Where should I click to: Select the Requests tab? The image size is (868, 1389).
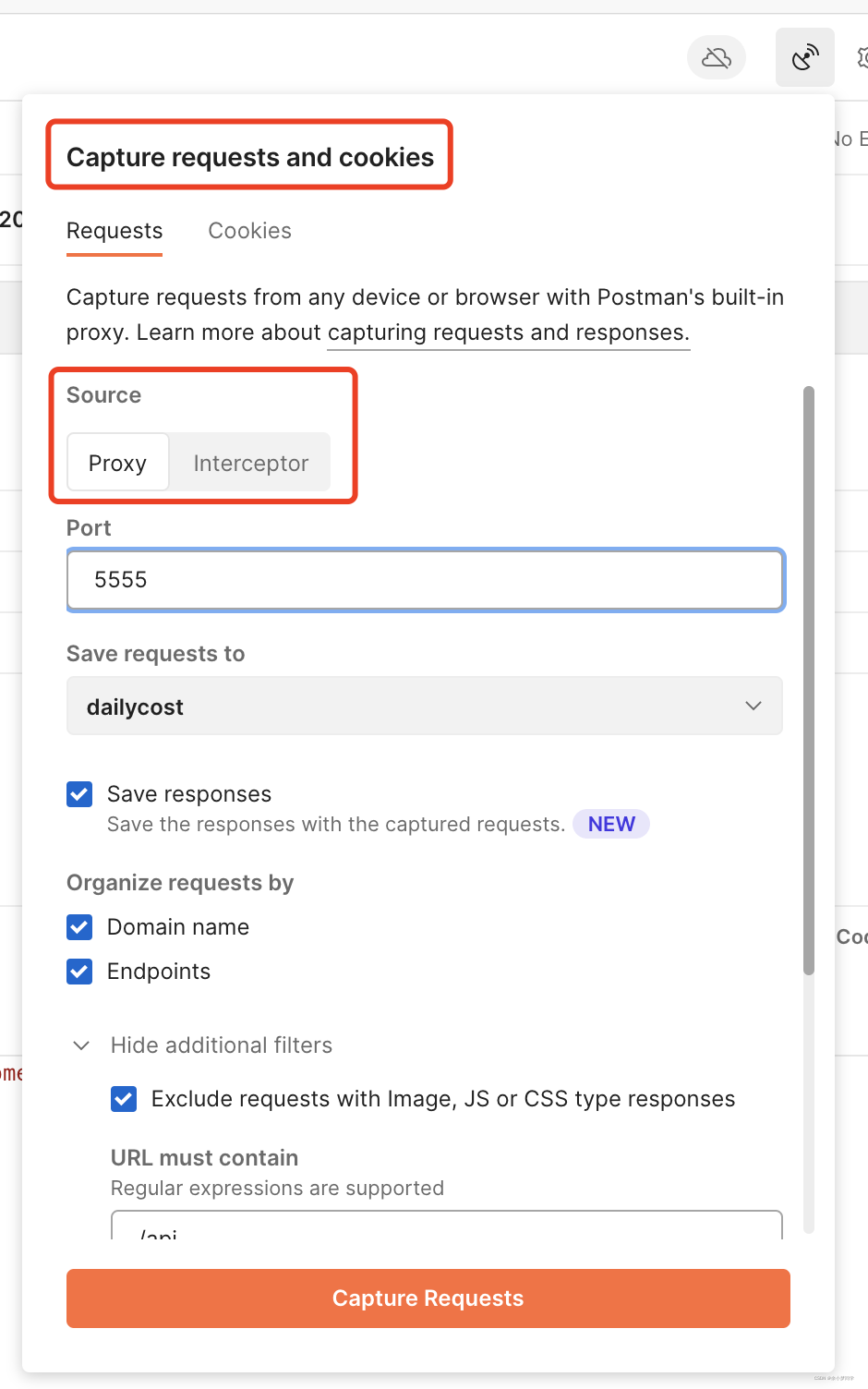click(115, 231)
